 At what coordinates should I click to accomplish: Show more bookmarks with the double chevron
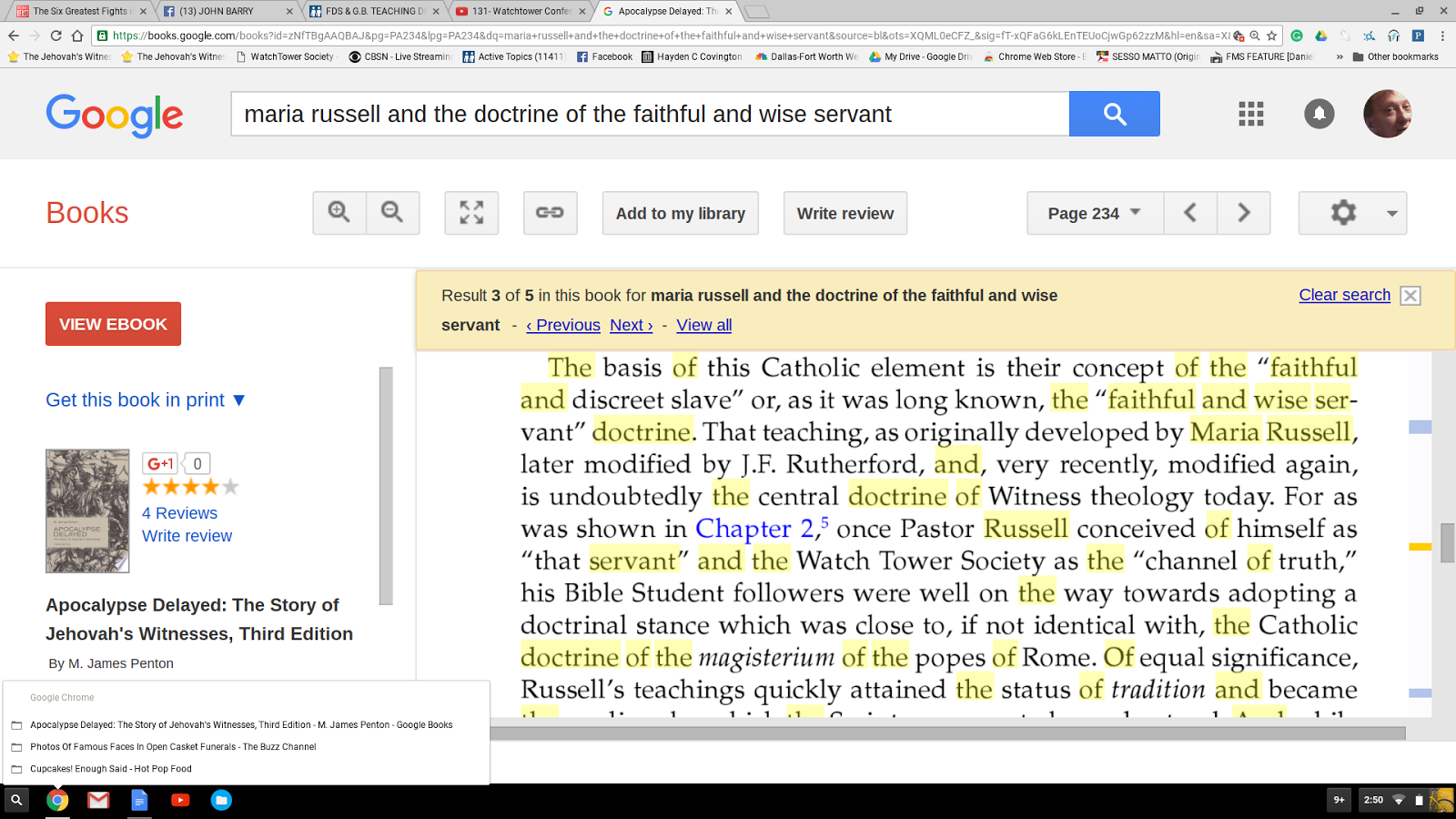1340,56
